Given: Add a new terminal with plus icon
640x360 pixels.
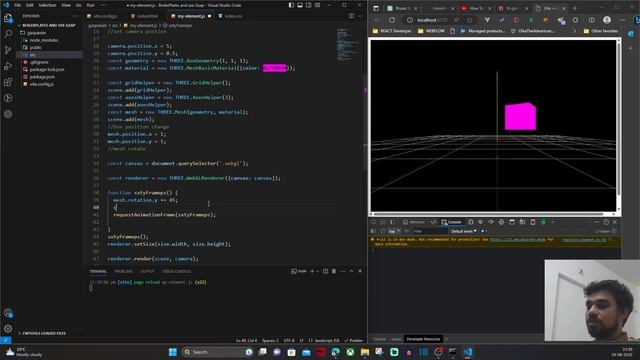Looking at the screenshot, I should pyautogui.click(x=312, y=271).
